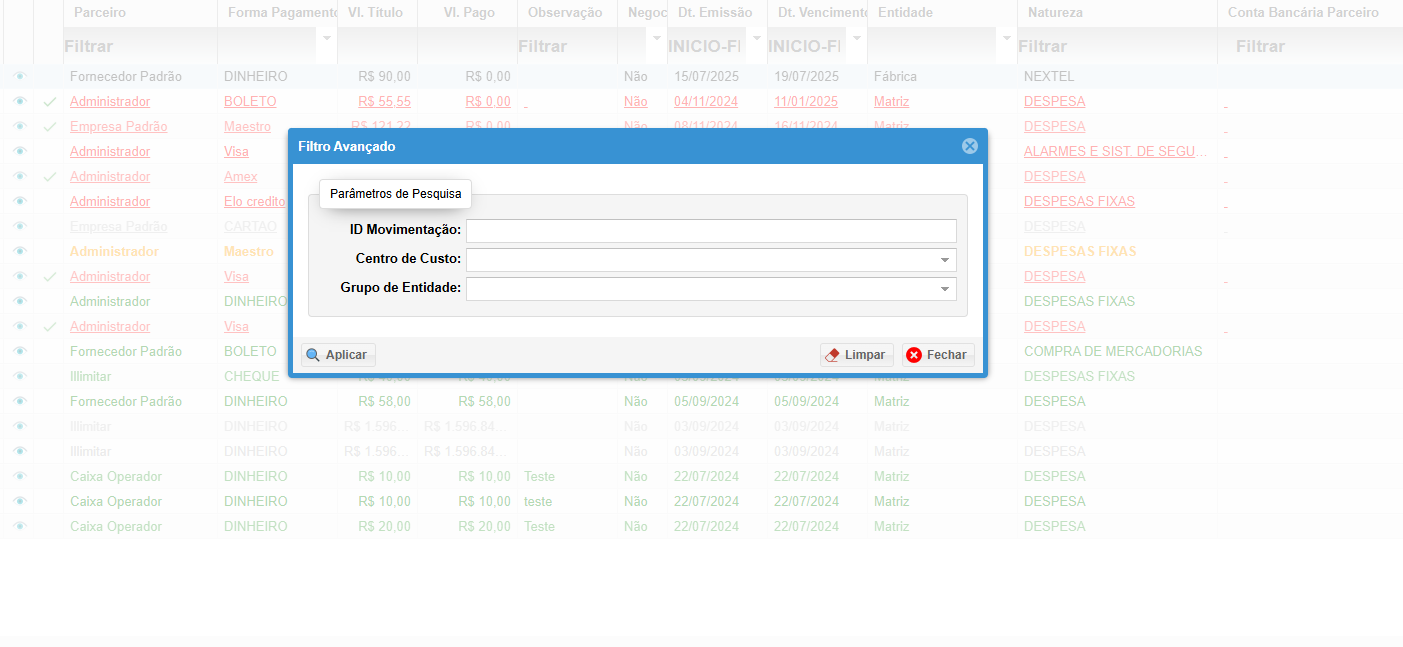Click the check mark on the Empresa Padrão Maestro row

[x=49, y=126]
